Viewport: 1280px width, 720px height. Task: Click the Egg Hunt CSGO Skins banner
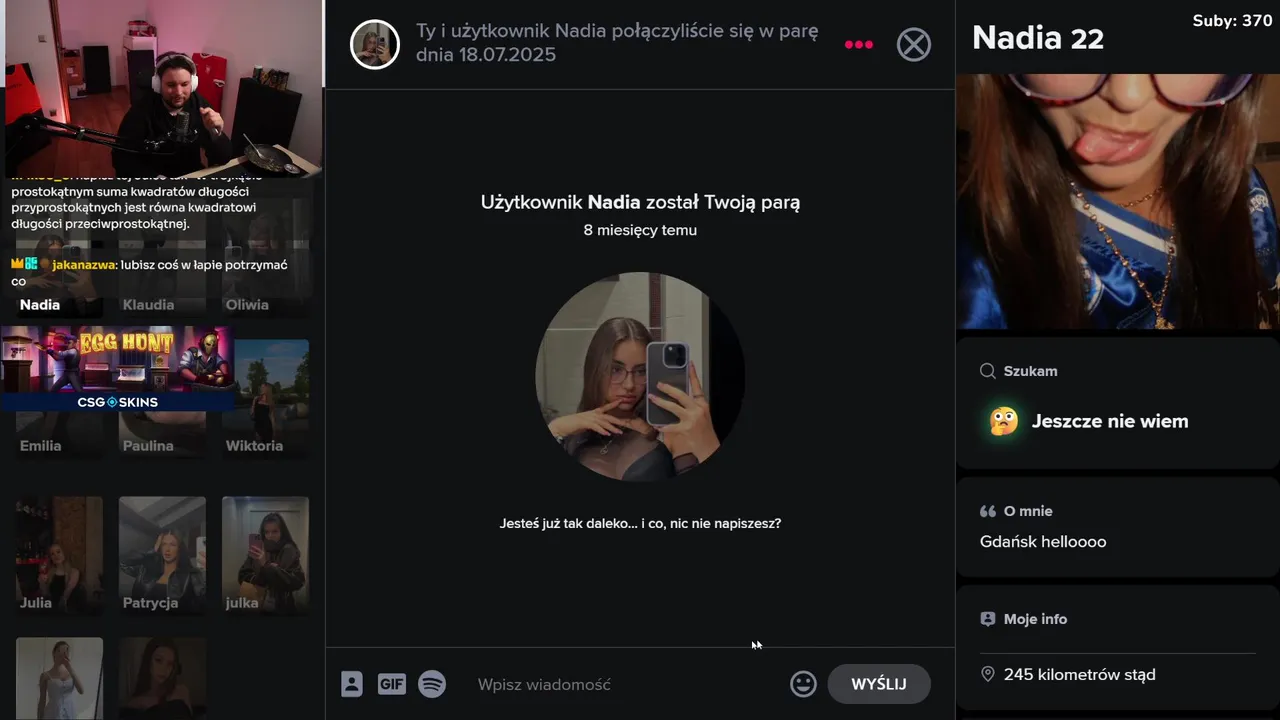pos(117,368)
